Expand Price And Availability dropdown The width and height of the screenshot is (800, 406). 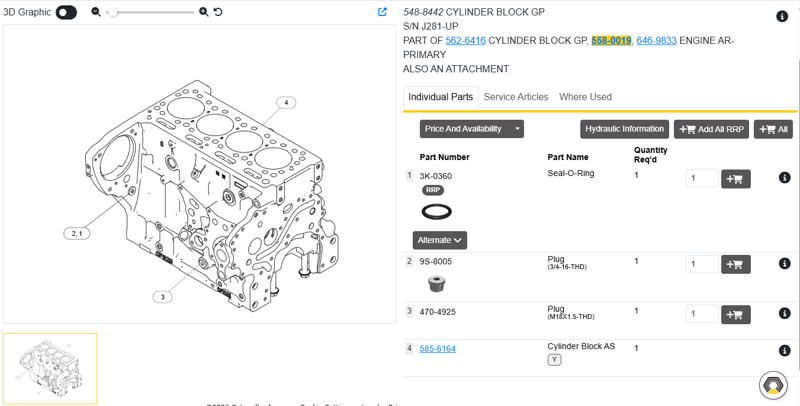(471, 129)
